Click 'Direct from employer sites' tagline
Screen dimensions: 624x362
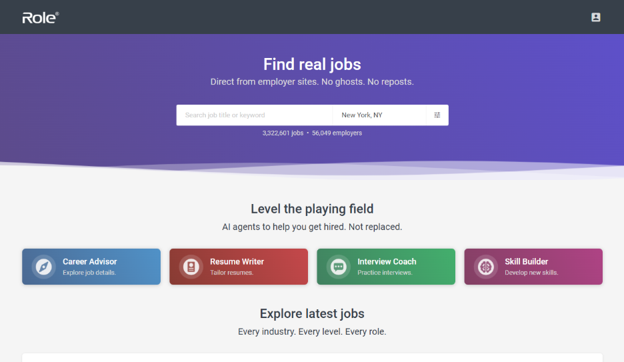coord(312,82)
